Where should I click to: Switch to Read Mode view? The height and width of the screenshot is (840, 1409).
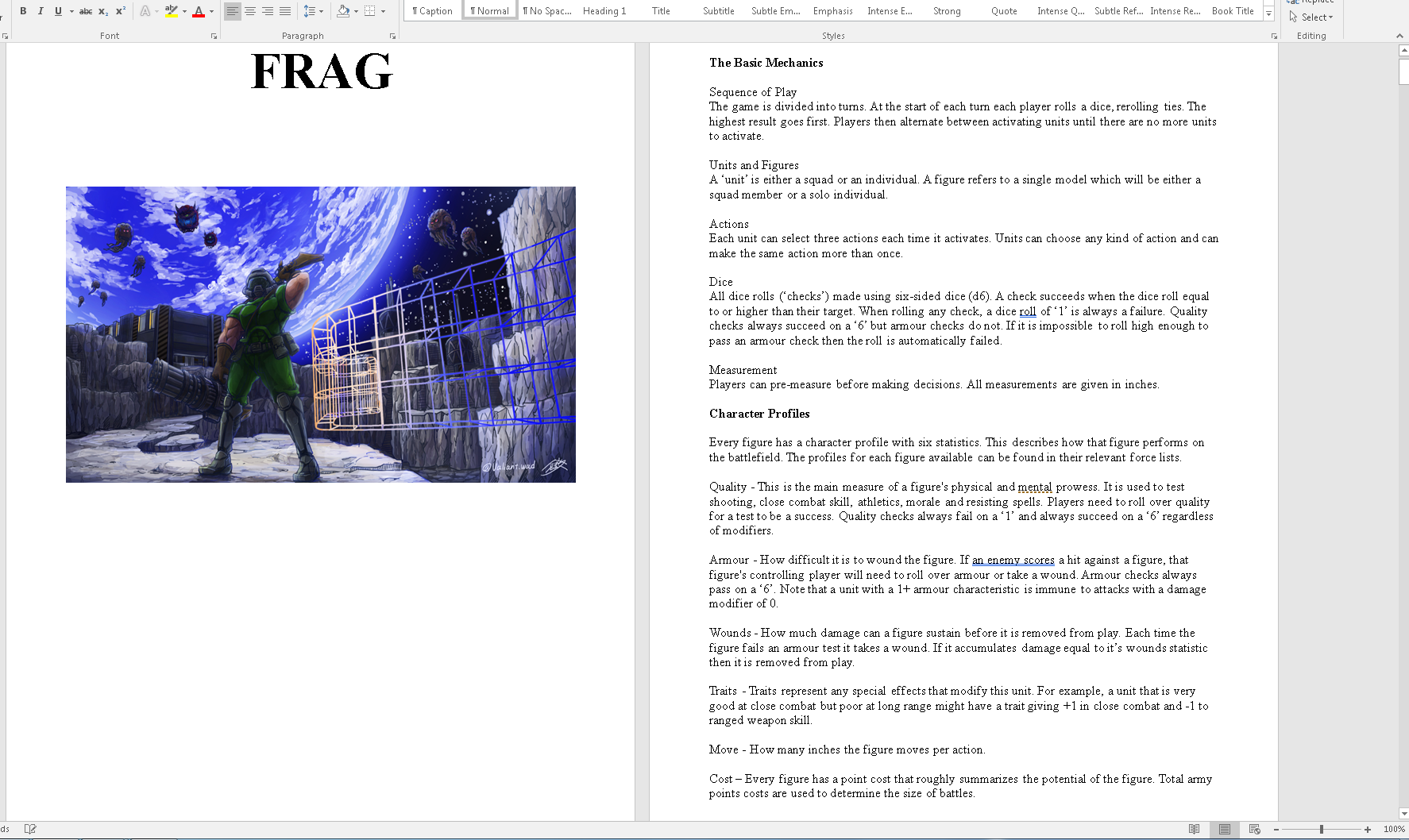pyautogui.click(x=1194, y=829)
